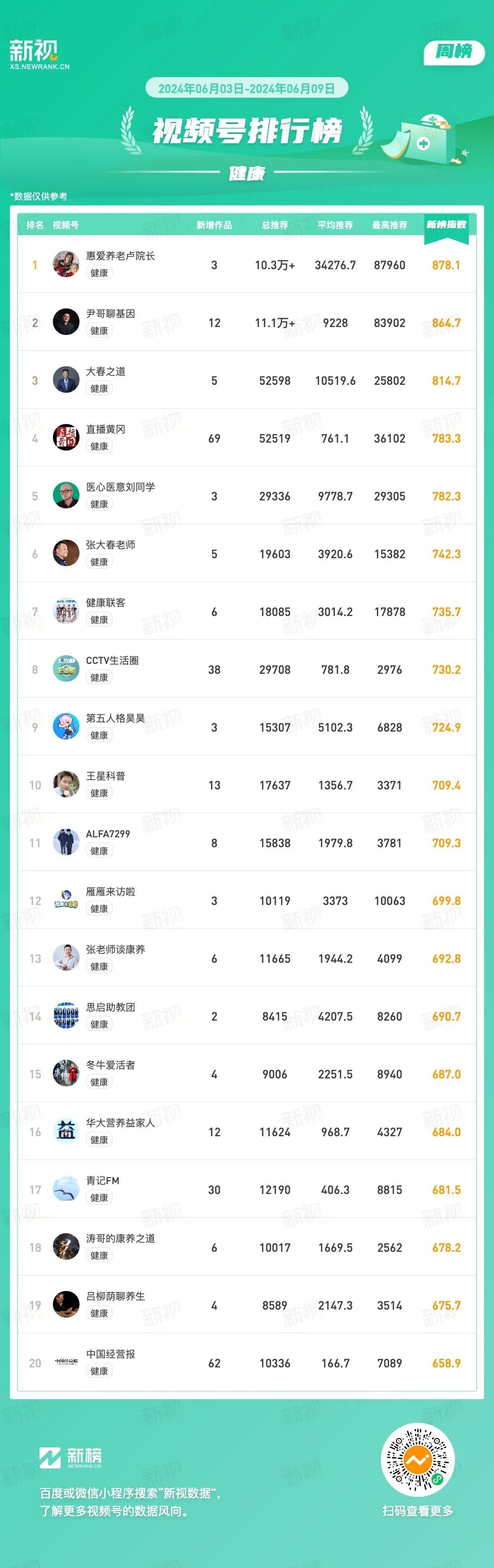Open 惠爱养老卢院长 avatar thumbnail
This screenshot has width=494, height=1568.
[66, 264]
